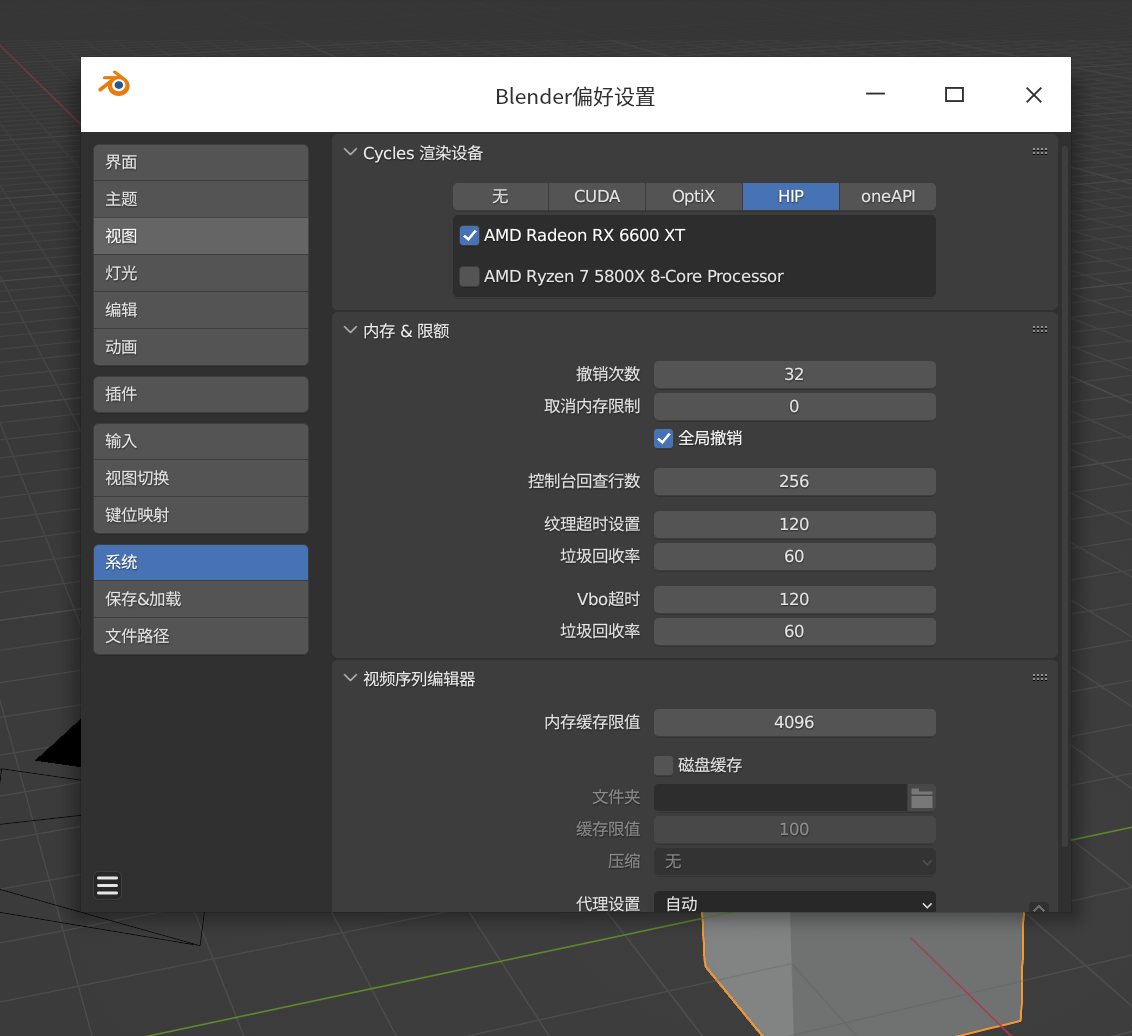Click the grip dots on Cycles 渲染设备 panel
The width and height of the screenshot is (1132, 1036).
pos(1039,150)
